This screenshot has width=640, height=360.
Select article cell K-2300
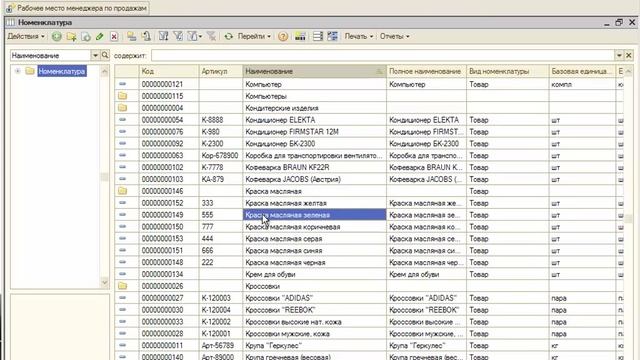pos(221,144)
